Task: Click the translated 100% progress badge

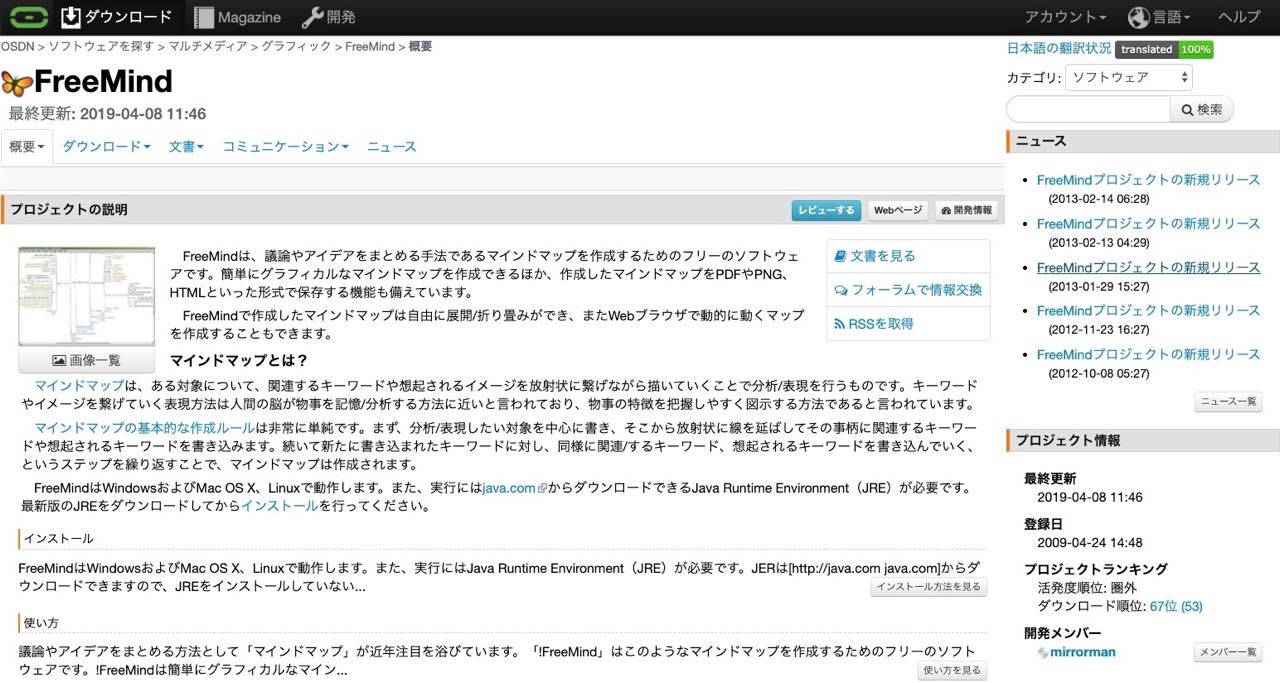Action: point(1164,49)
